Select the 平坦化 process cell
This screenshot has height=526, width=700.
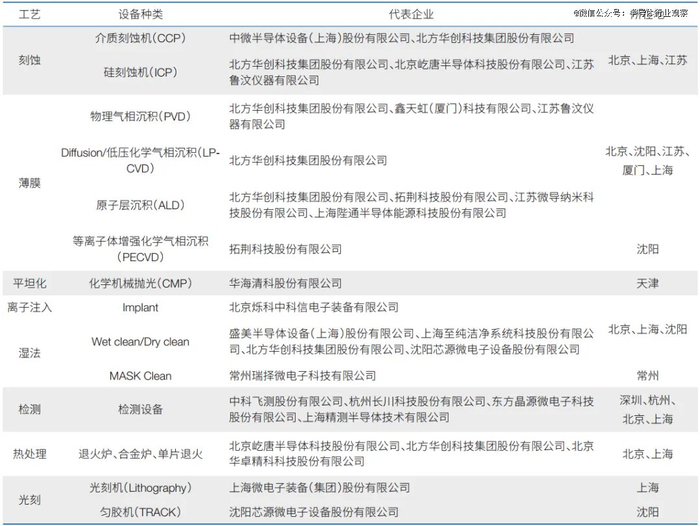coord(29,283)
